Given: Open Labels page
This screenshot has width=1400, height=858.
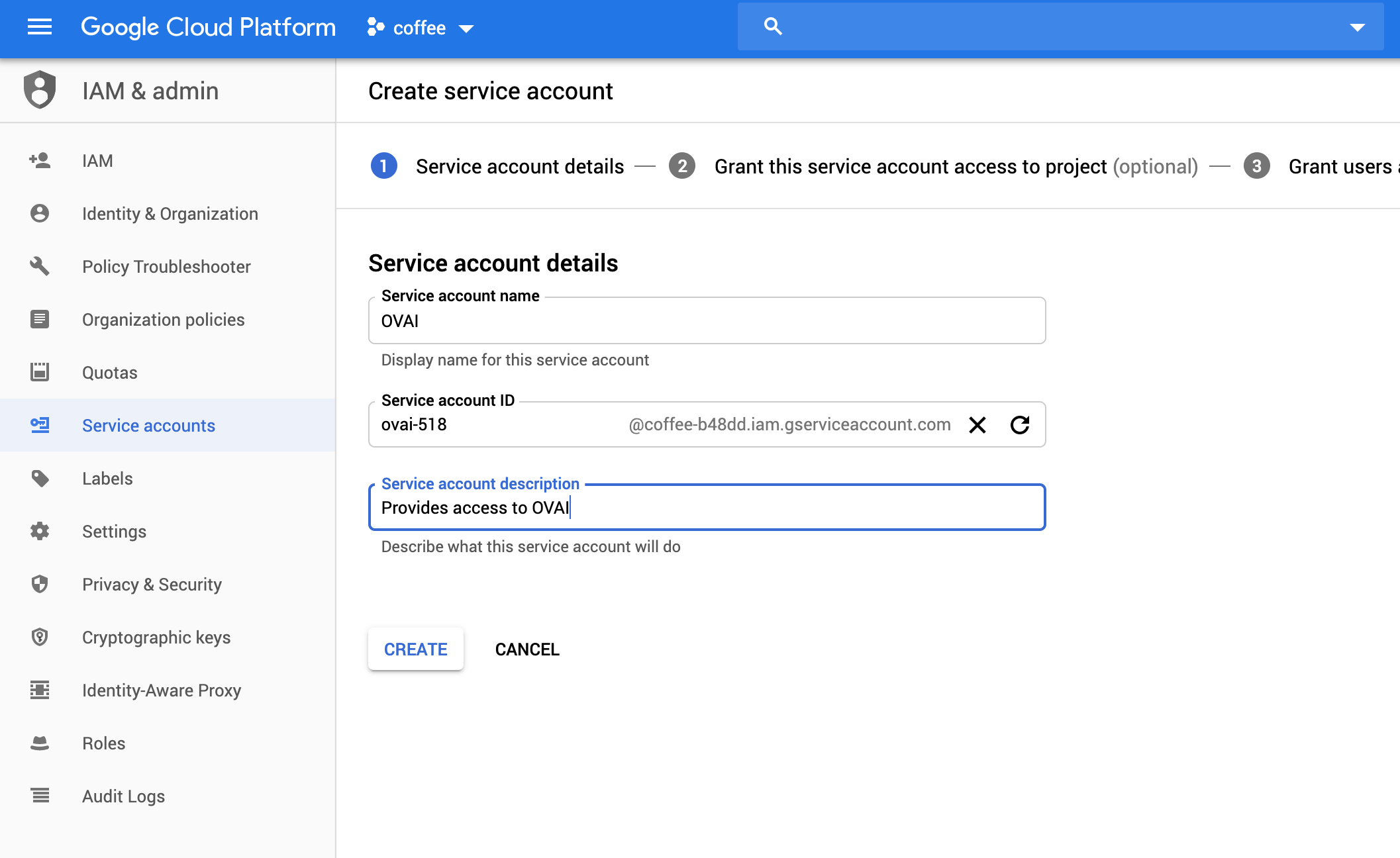Looking at the screenshot, I should [168, 478].
